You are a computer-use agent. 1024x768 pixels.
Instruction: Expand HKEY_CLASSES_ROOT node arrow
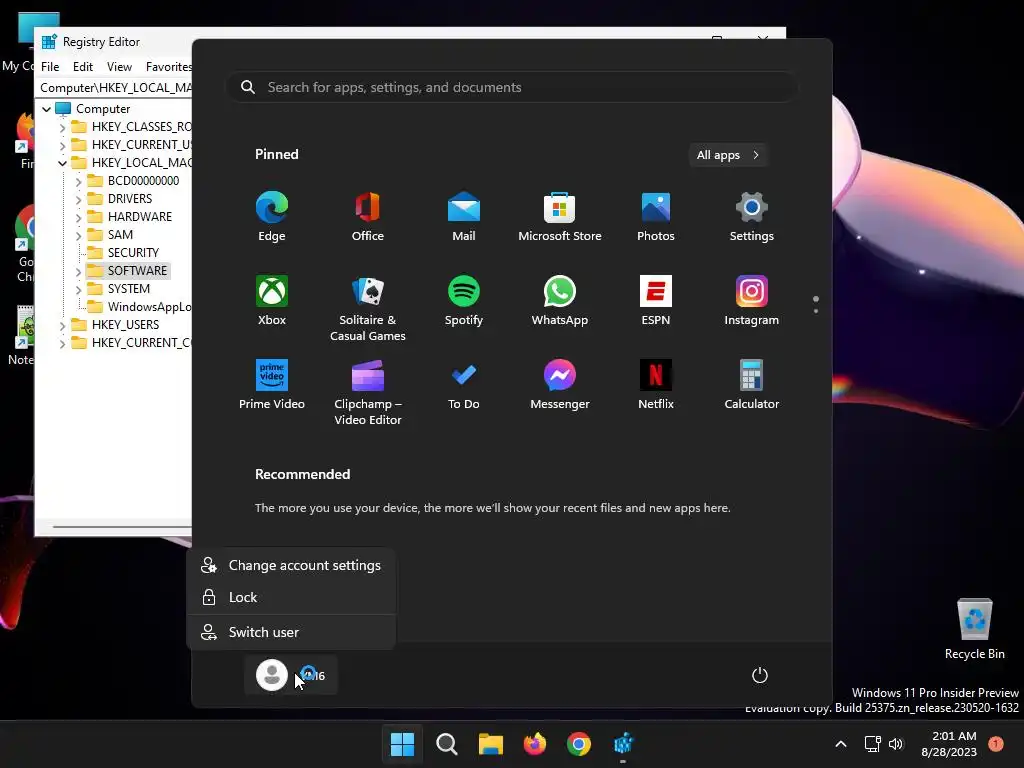click(63, 127)
